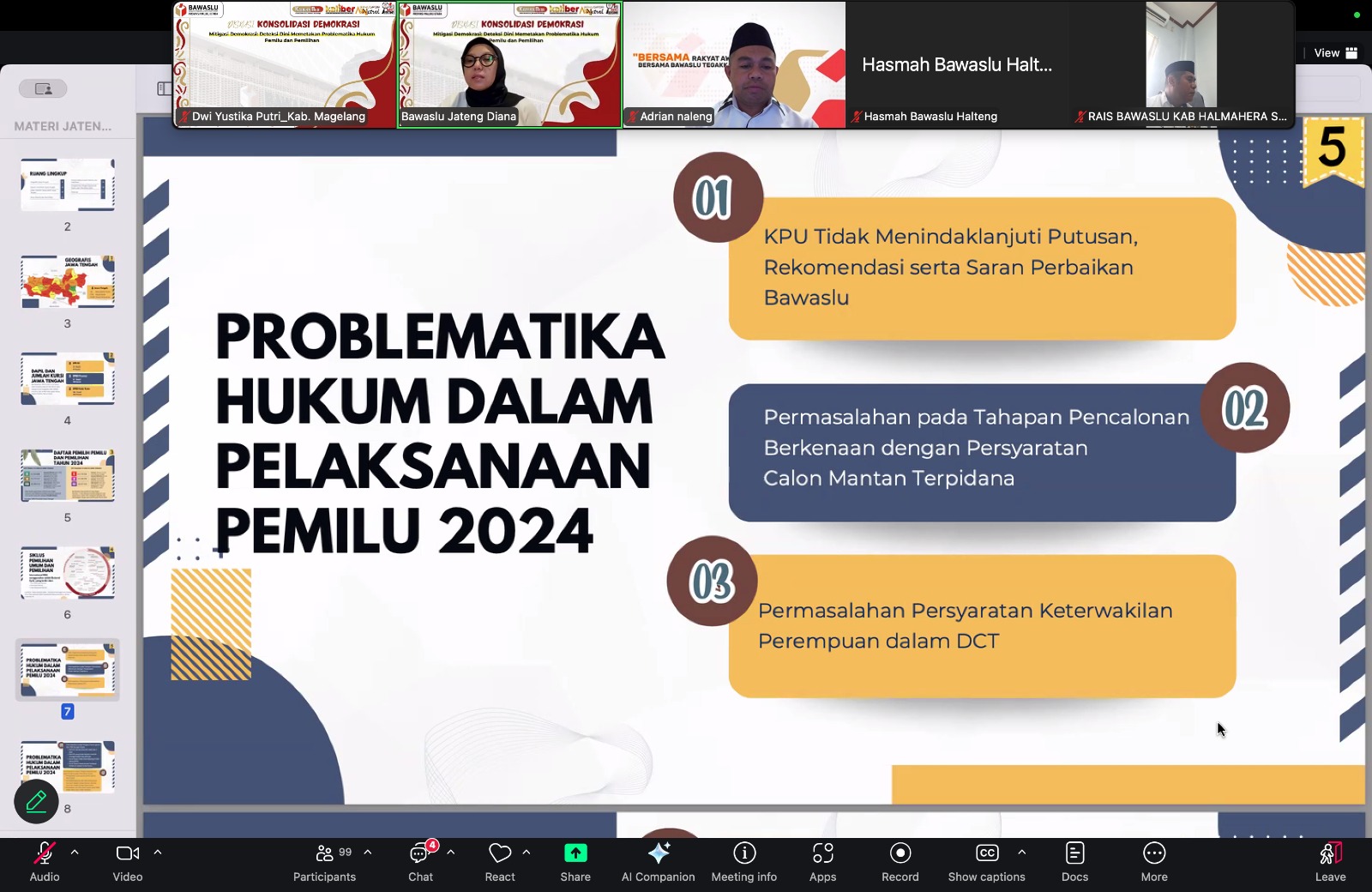The height and width of the screenshot is (892, 1372).
Task: Open AI Companion
Action: tap(659, 861)
